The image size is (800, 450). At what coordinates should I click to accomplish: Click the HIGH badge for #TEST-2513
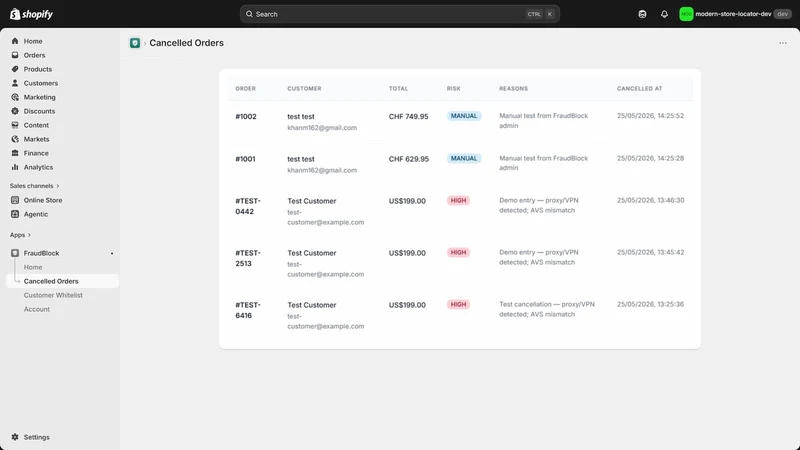pyautogui.click(x=458, y=253)
